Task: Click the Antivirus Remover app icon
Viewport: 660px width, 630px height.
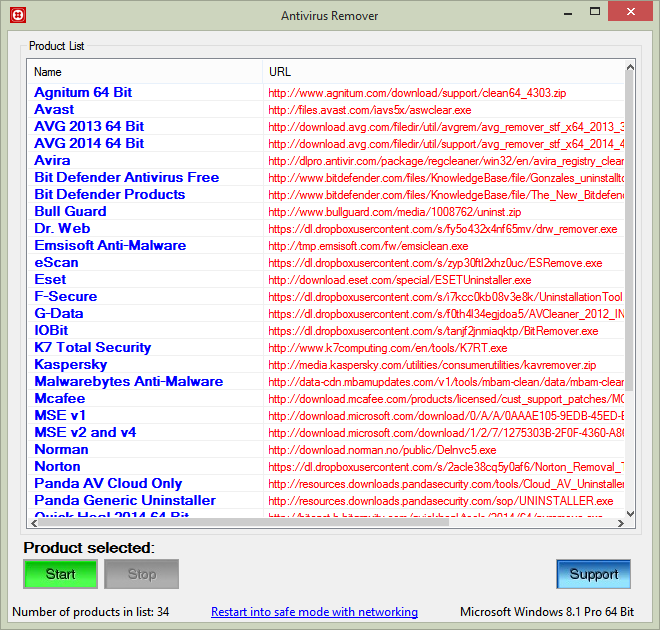Action: 18,15
